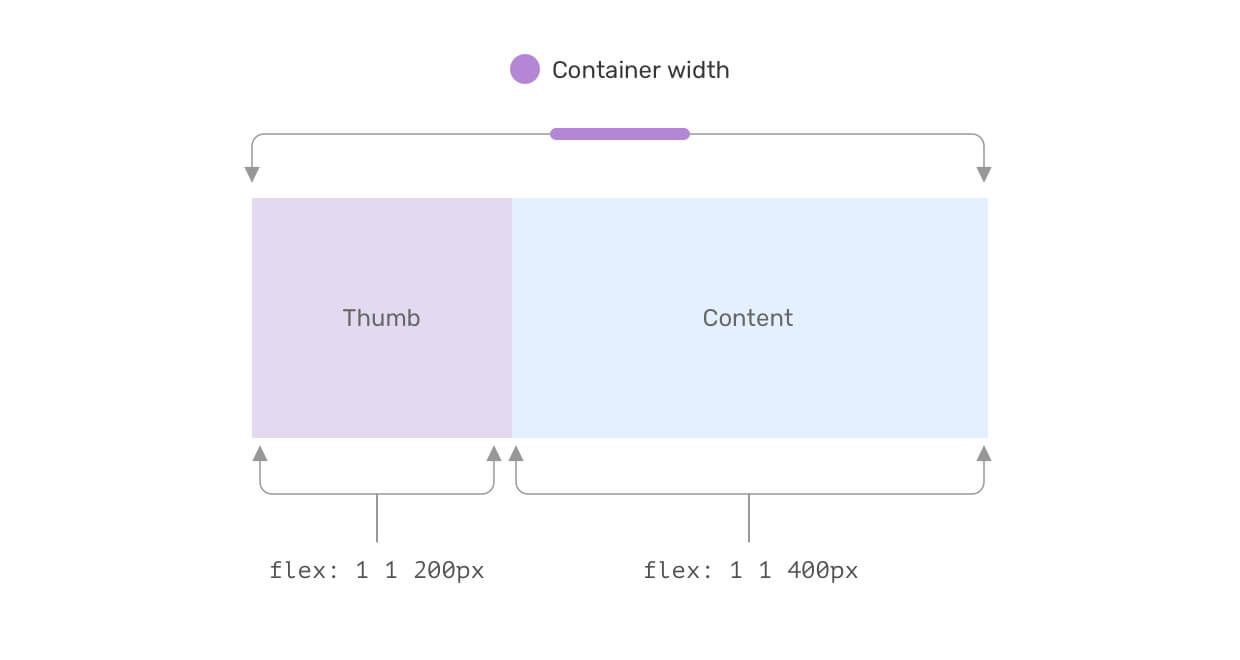Click the up arrow below Thumb's right edge
The width and height of the screenshot is (1240, 660).
coord(494,454)
